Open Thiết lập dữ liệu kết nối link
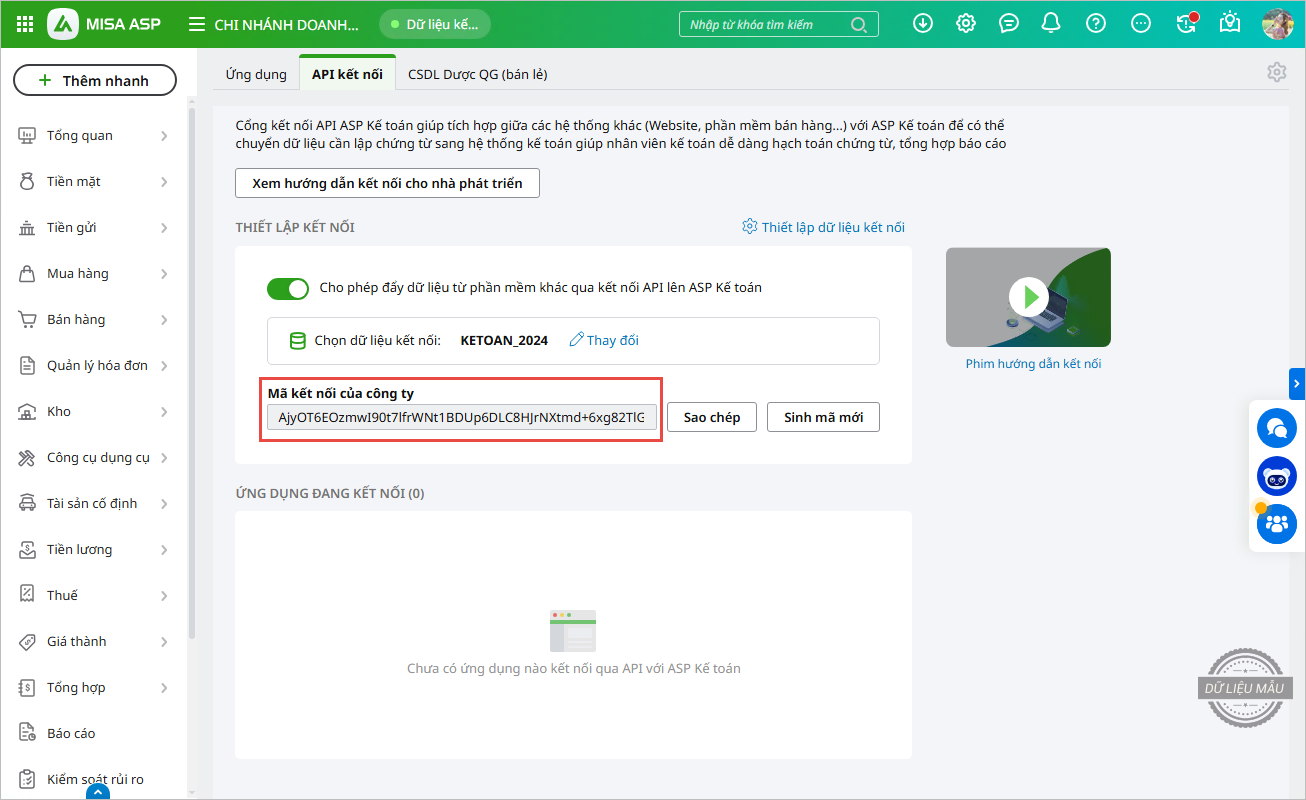The width and height of the screenshot is (1306, 800). (x=823, y=227)
